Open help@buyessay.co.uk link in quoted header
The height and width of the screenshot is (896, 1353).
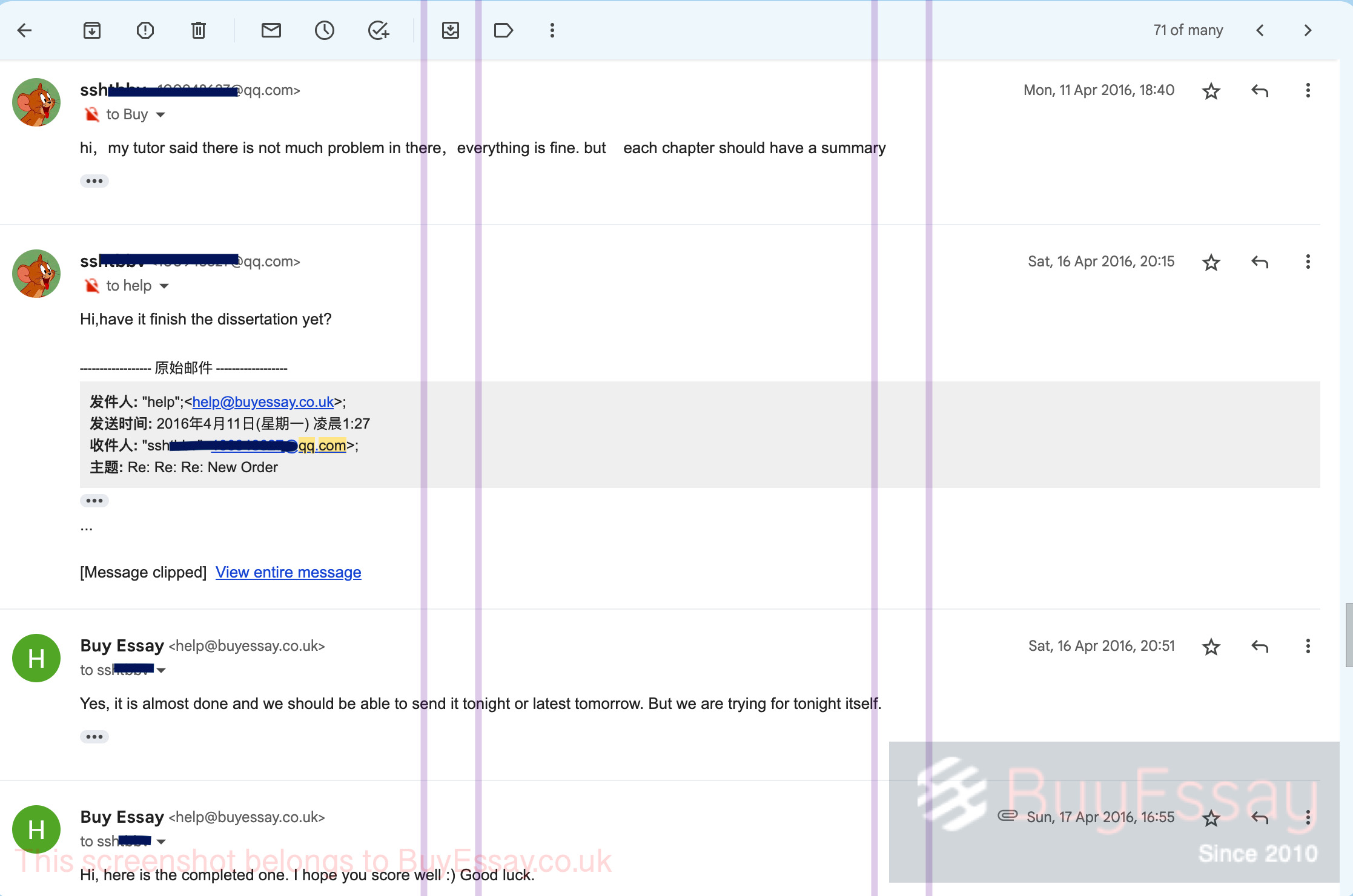[x=263, y=402]
